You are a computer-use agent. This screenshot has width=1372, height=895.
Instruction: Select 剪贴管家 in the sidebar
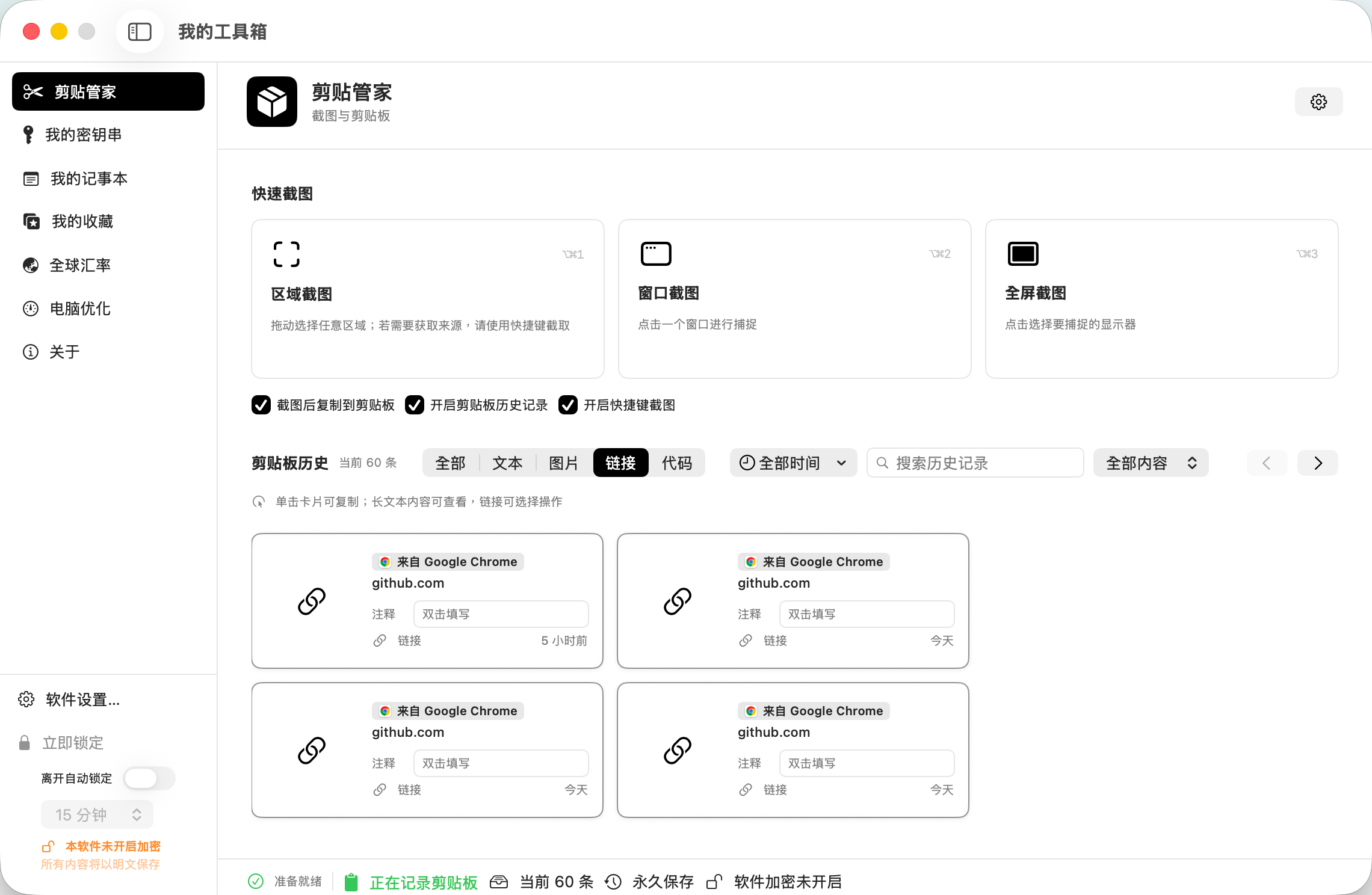108,91
